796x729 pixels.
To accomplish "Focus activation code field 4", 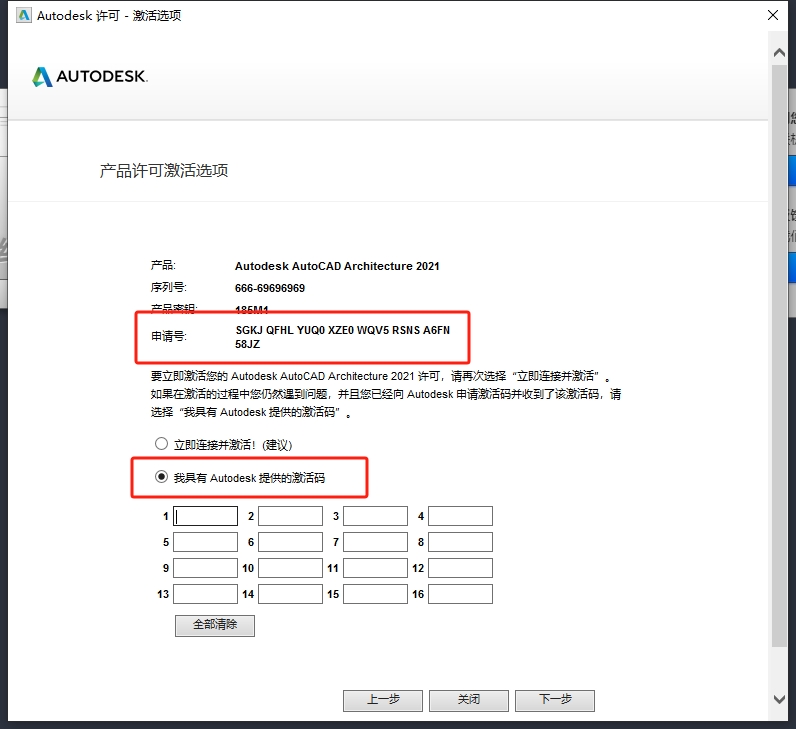I will point(460,516).
